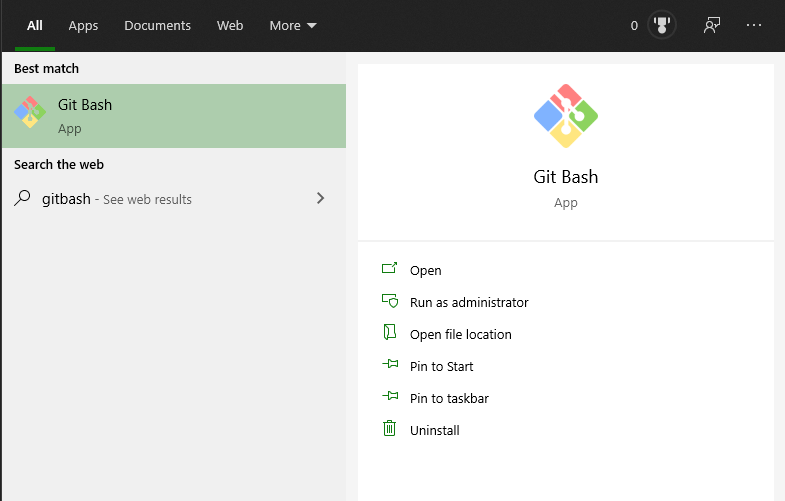Click the Uninstall trash can icon
Screen dimensions: 785x501
click(390, 429)
